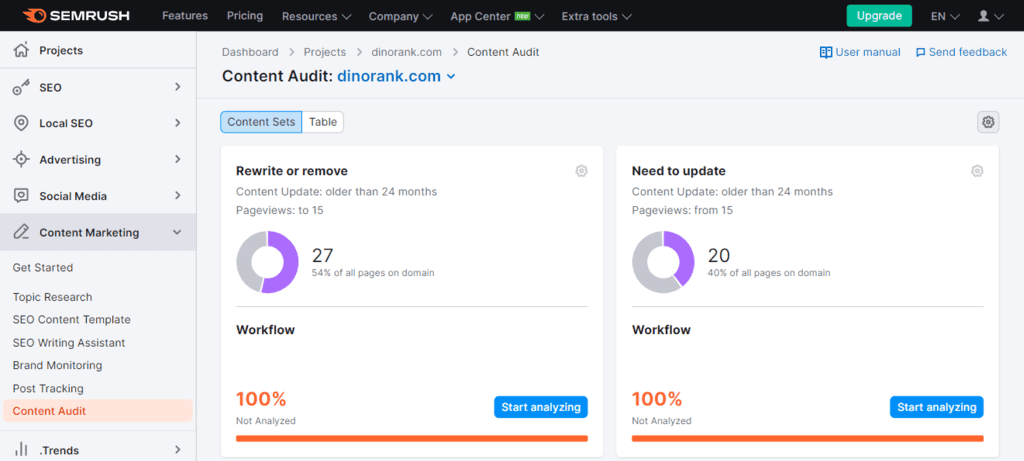
Task: Open page settings gear below User manual
Action: [x=988, y=122]
